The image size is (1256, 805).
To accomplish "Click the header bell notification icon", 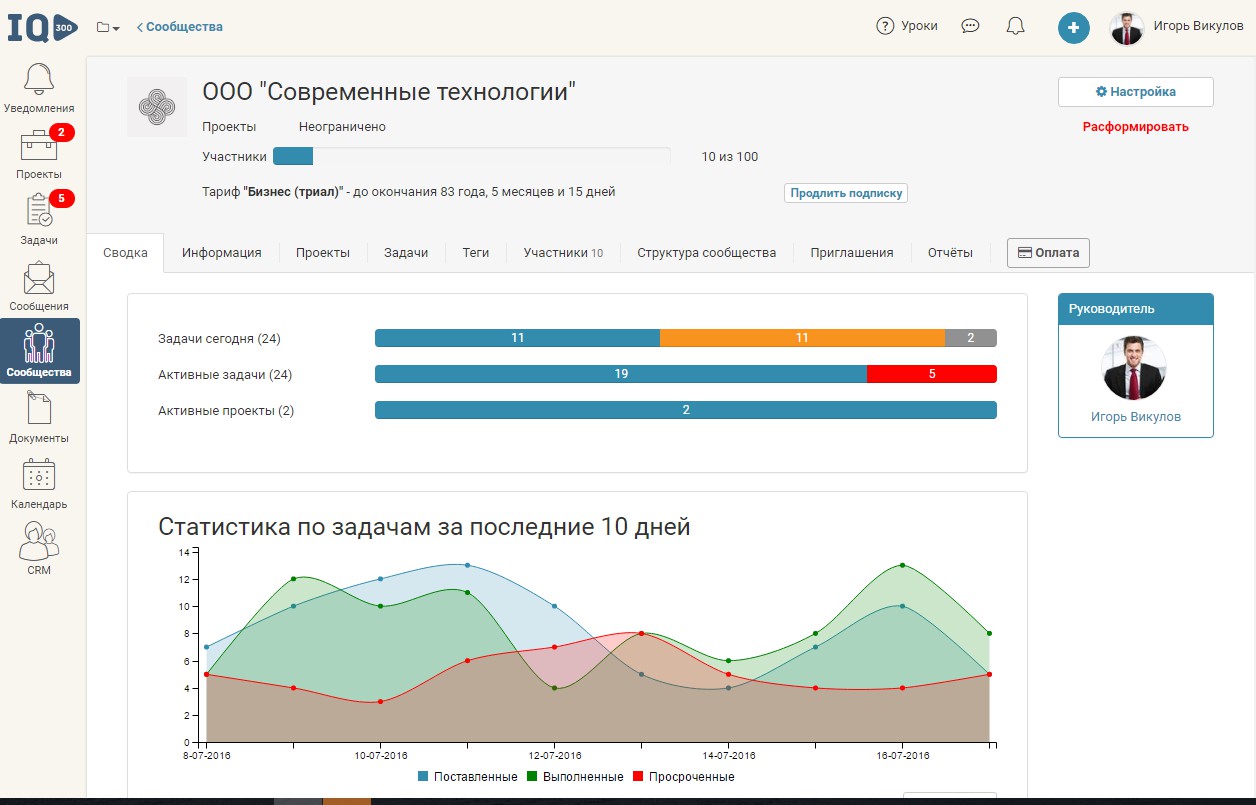I will point(1015,27).
